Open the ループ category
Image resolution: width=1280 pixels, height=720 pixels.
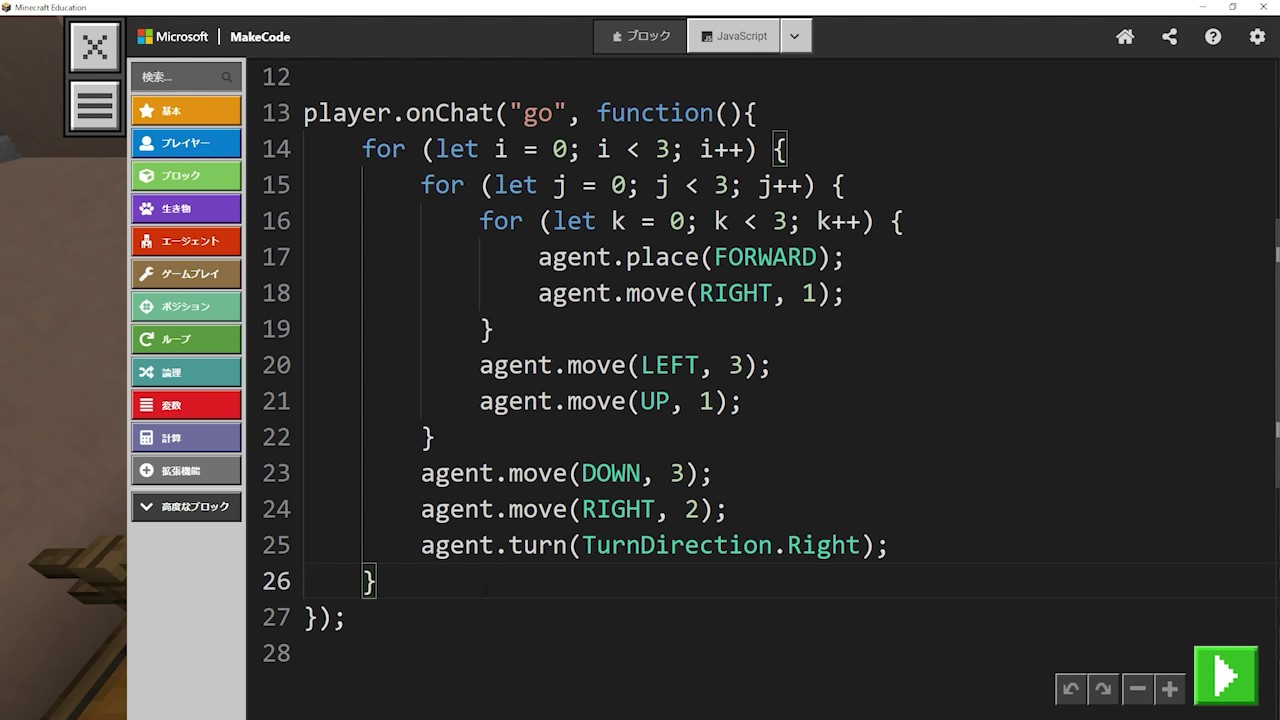(x=186, y=339)
